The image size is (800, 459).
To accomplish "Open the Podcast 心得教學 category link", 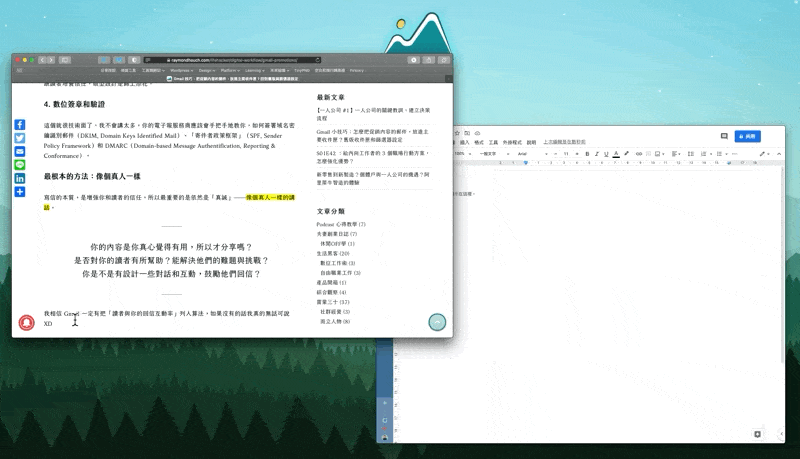I will pyautogui.click(x=341, y=224).
